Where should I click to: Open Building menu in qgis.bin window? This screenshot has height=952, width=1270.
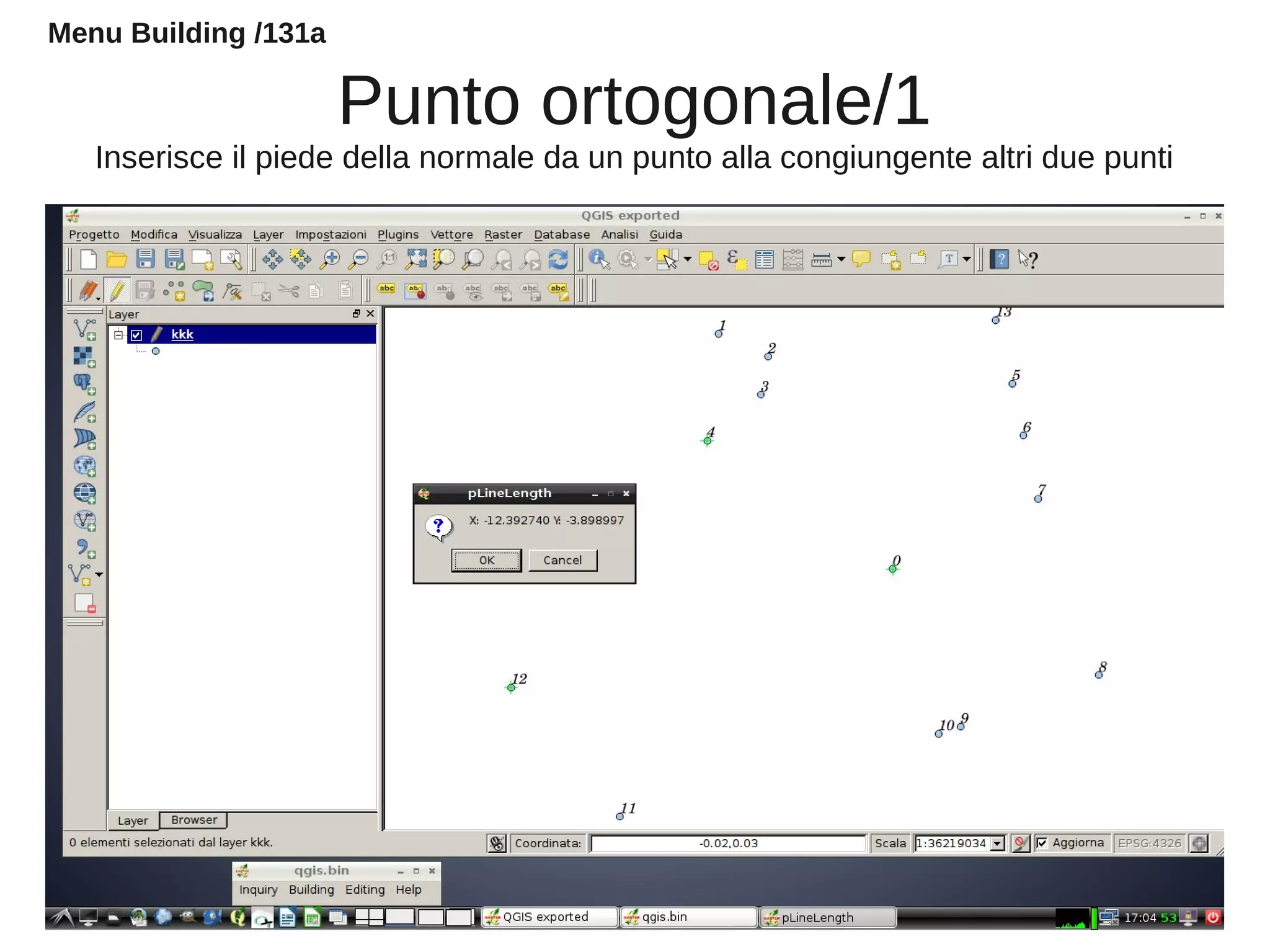[311, 889]
